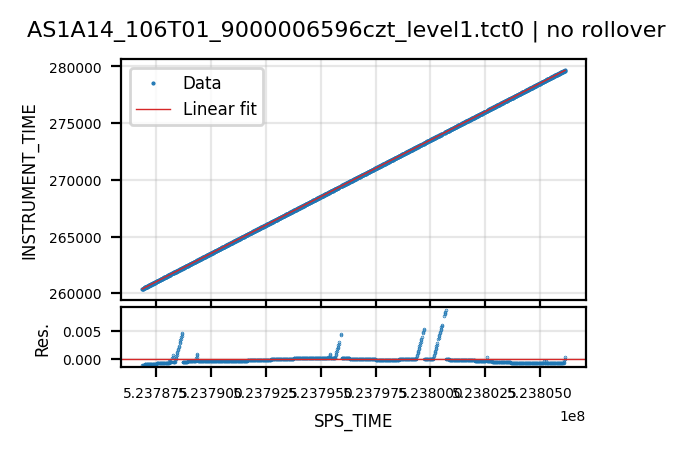Click the red Linear fit legend line
This screenshot has height=450, width=685.
tap(153, 109)
